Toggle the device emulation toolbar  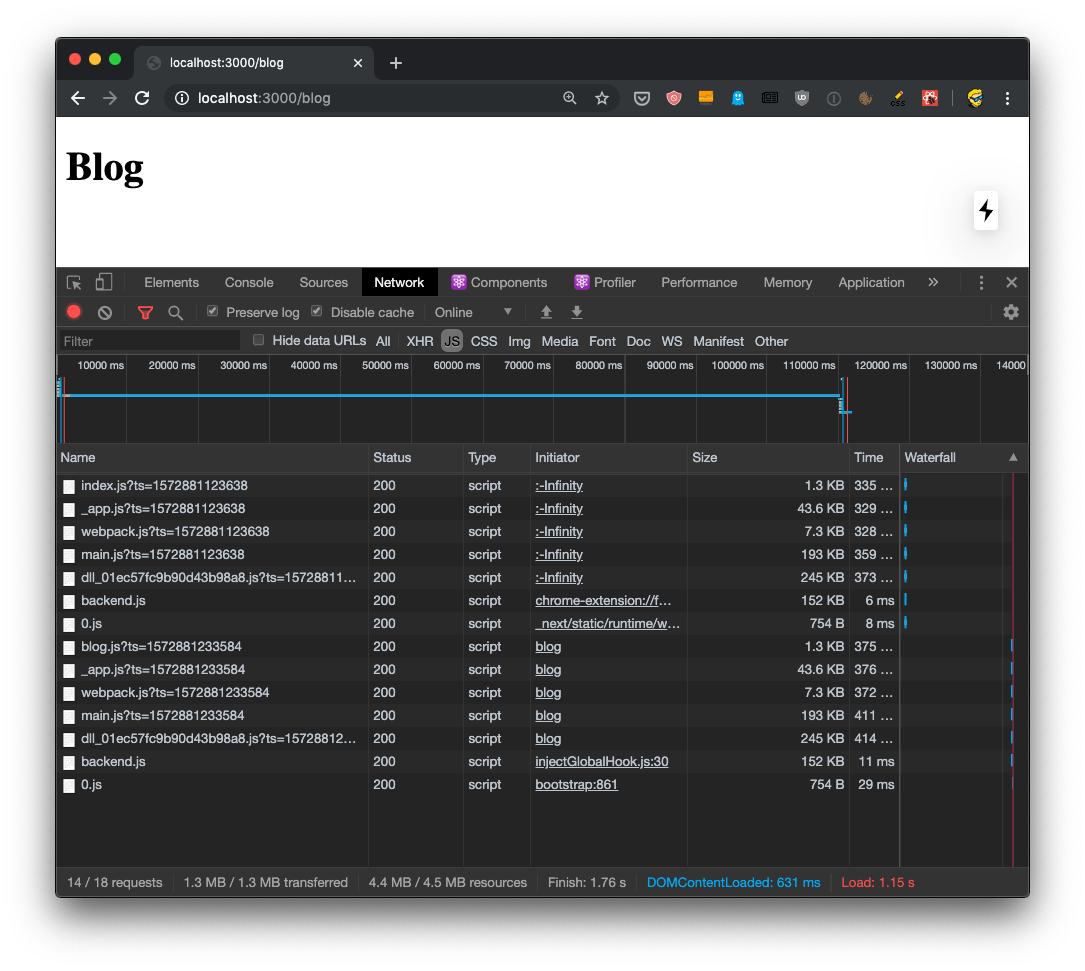(x=105, y=282)
